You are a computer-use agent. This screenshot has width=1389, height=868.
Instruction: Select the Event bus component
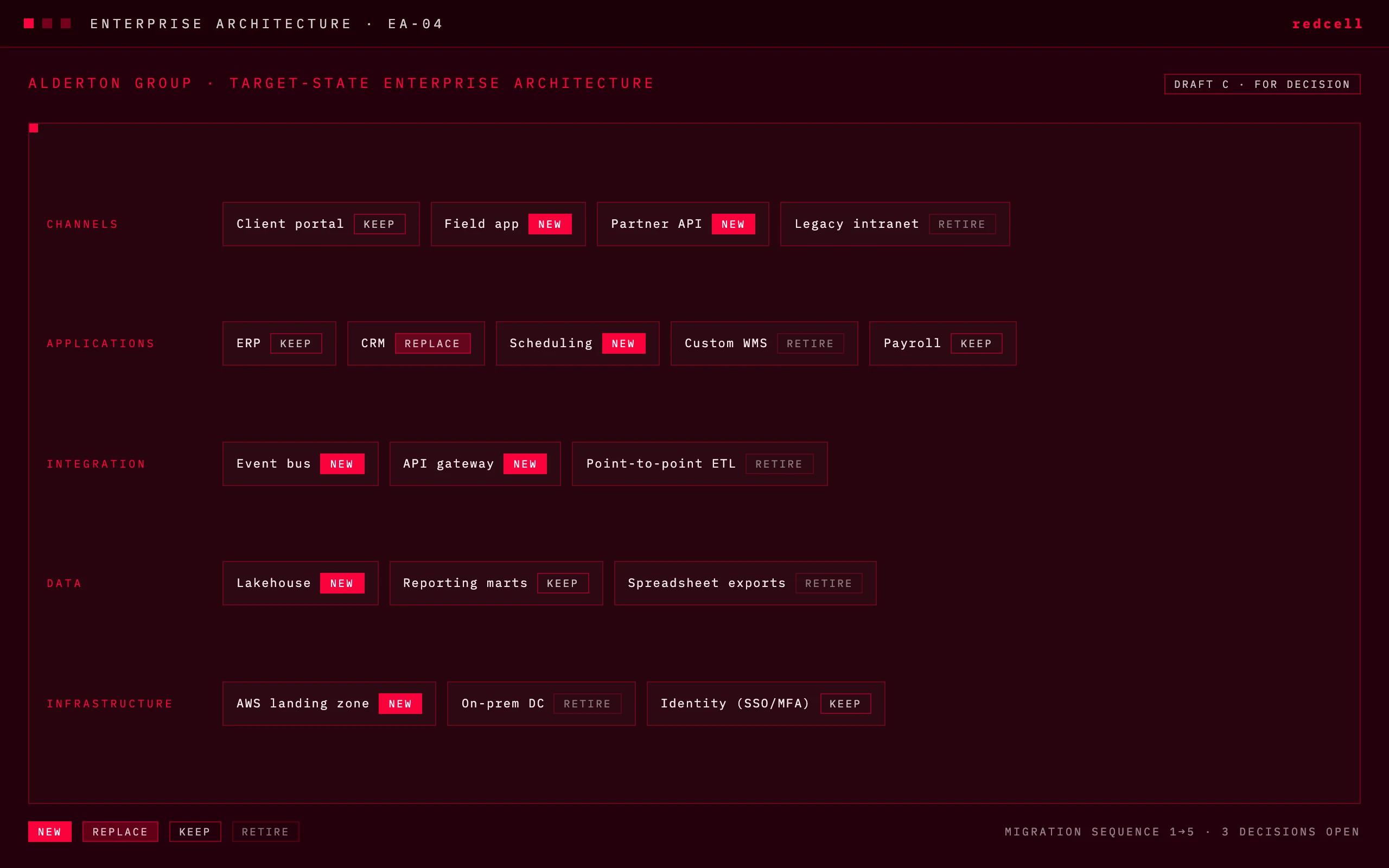(x=300, y=464)
